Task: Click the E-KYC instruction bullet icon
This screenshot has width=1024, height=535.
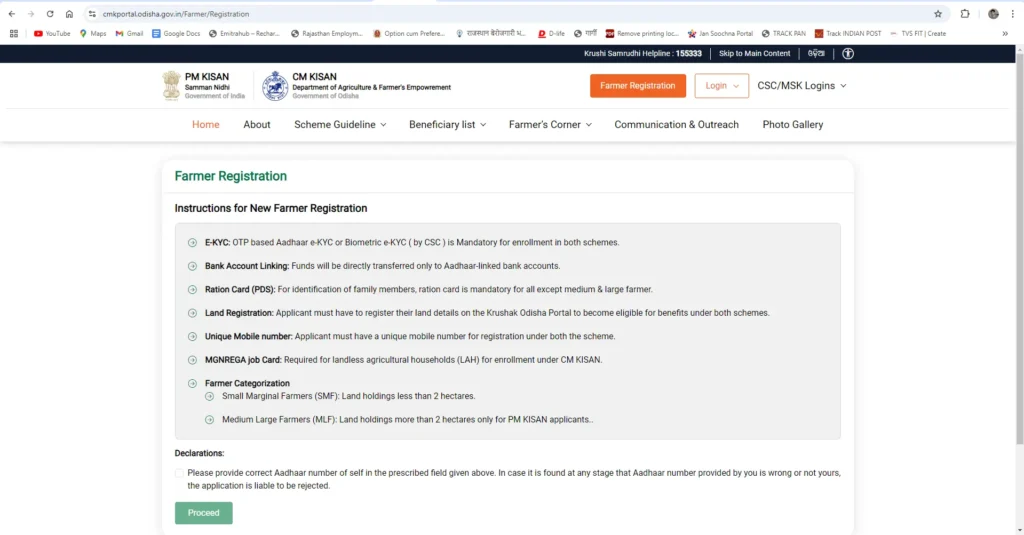Action: click(x=192, y=242)
